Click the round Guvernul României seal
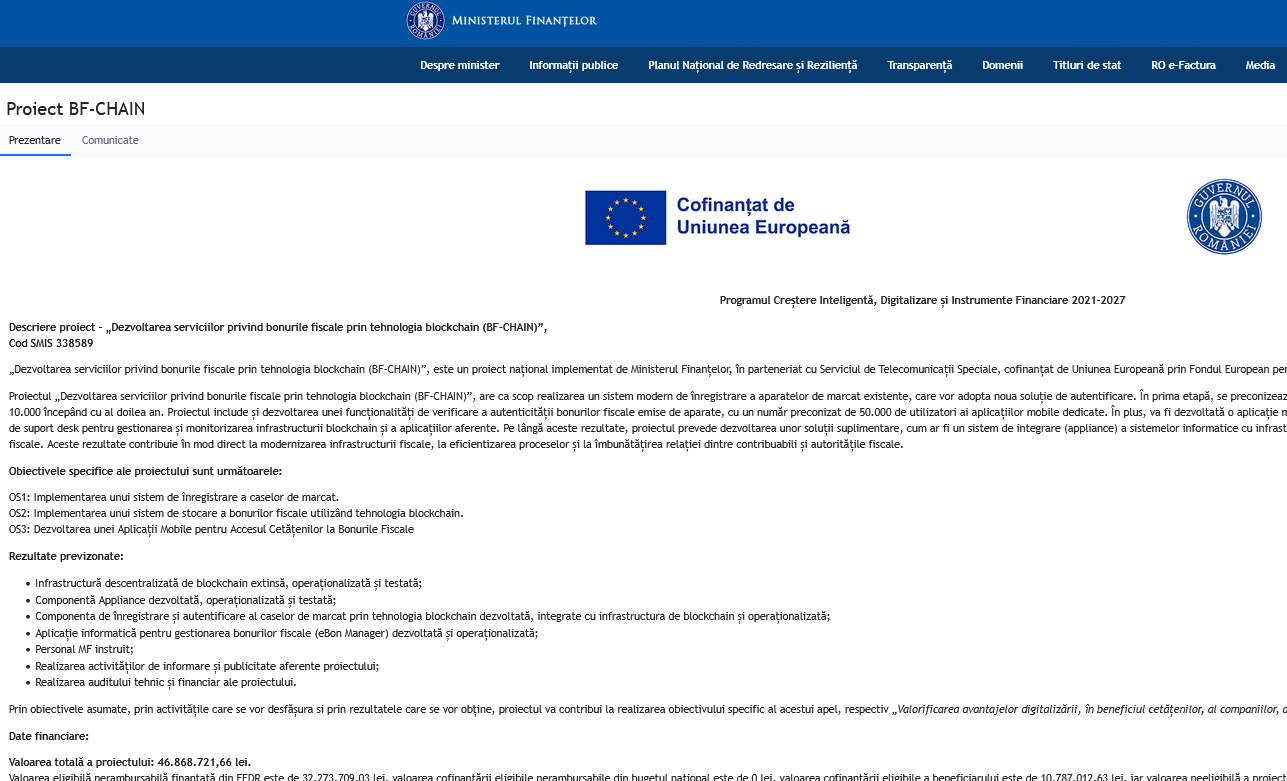 tap(1223, 217)
